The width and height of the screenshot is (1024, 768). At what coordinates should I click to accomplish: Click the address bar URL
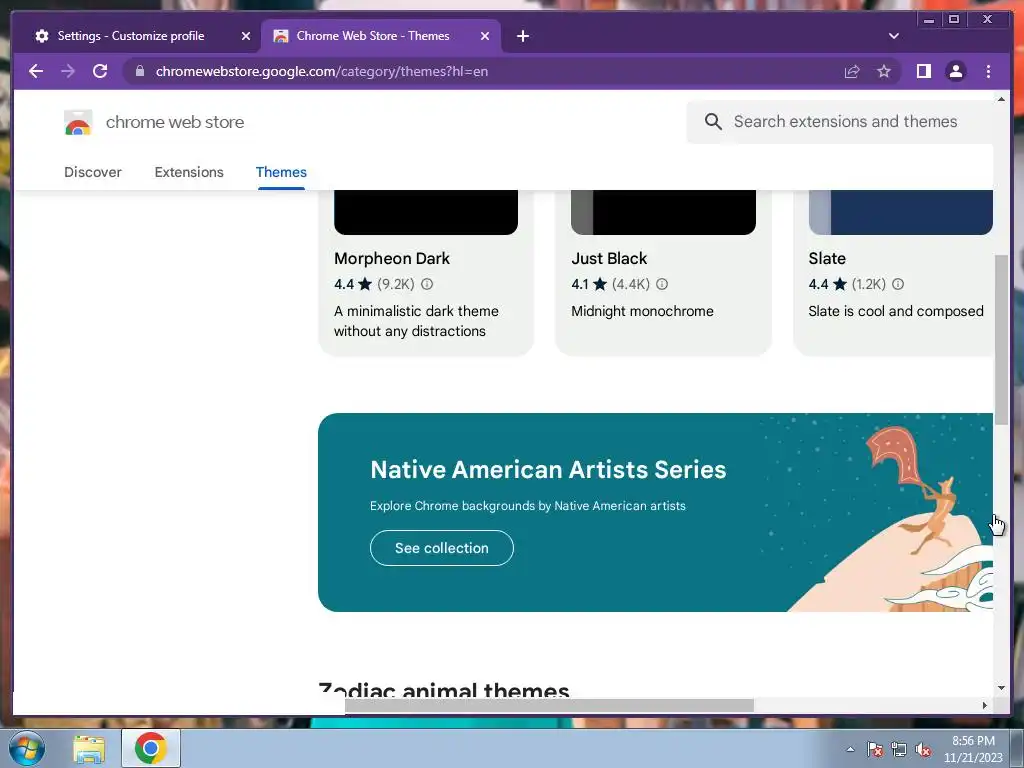321,71
